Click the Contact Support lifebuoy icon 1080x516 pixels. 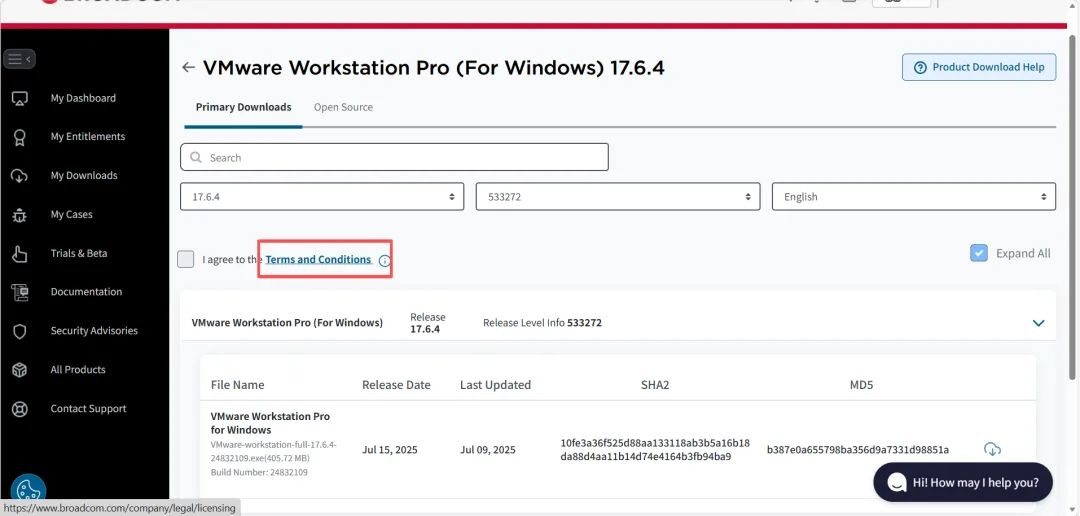point(19,409)
